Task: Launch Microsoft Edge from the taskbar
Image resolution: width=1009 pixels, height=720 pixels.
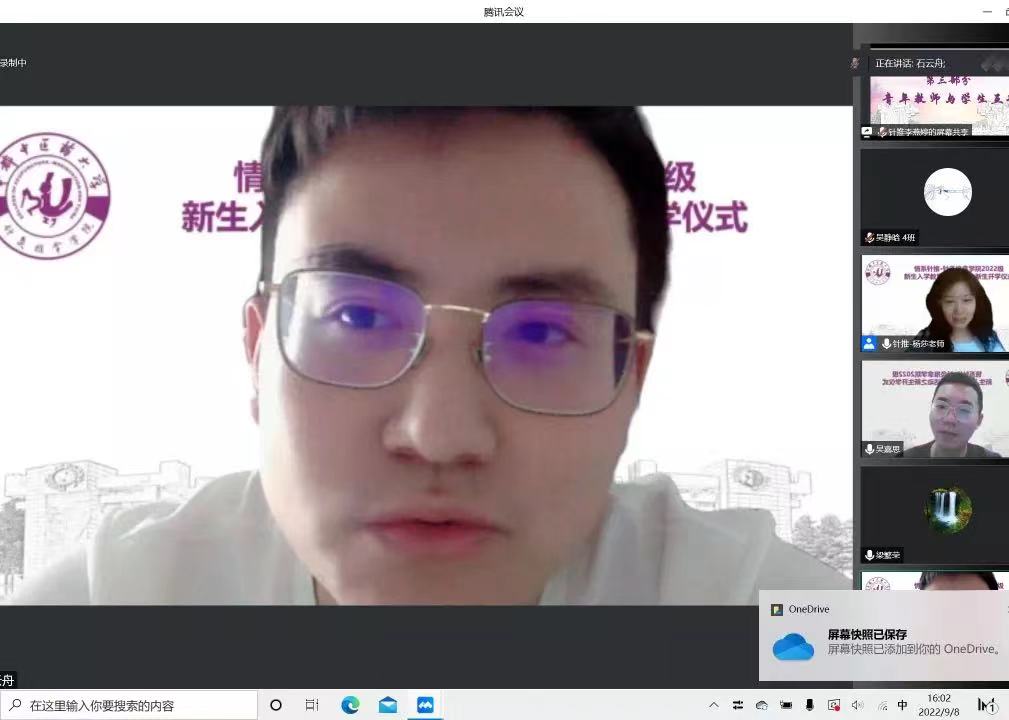Action: coord(350,705)
